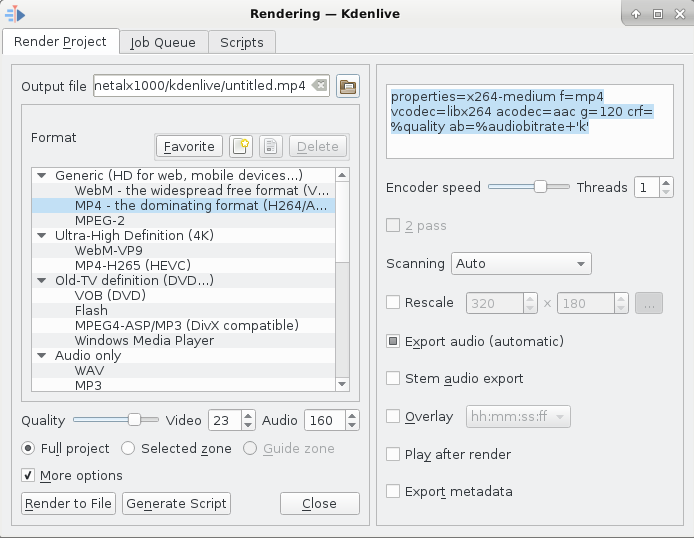Click the Output file path field
The height and width of the screenshot is (538, 694).
[211, 85]
